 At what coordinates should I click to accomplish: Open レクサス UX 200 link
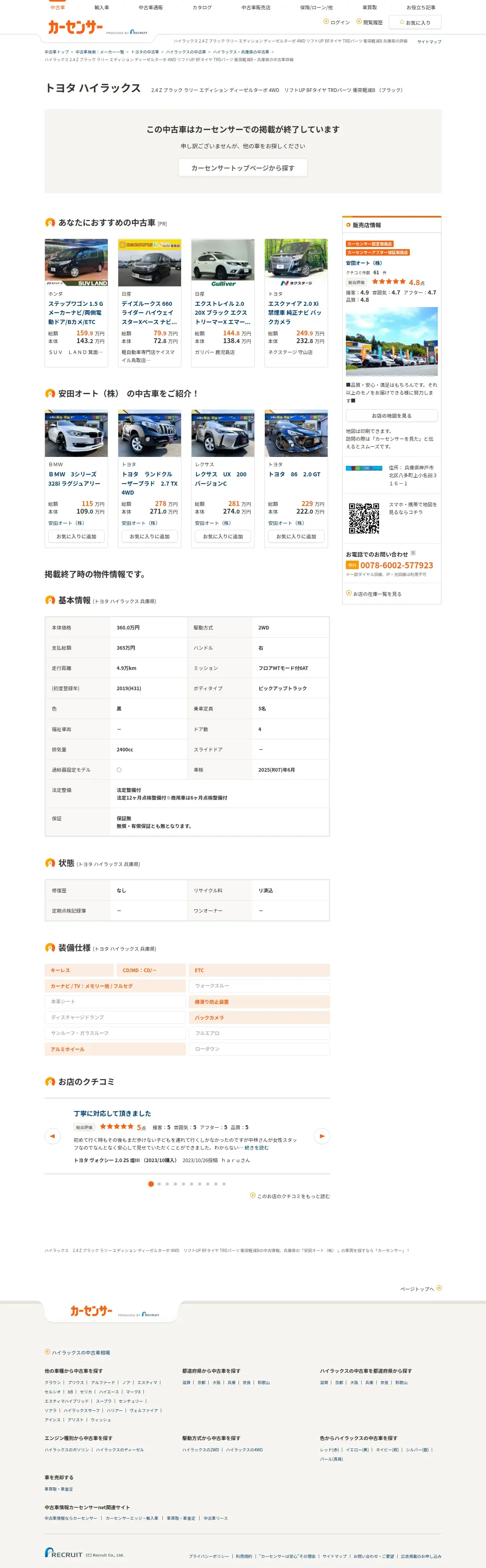(221, 478)
